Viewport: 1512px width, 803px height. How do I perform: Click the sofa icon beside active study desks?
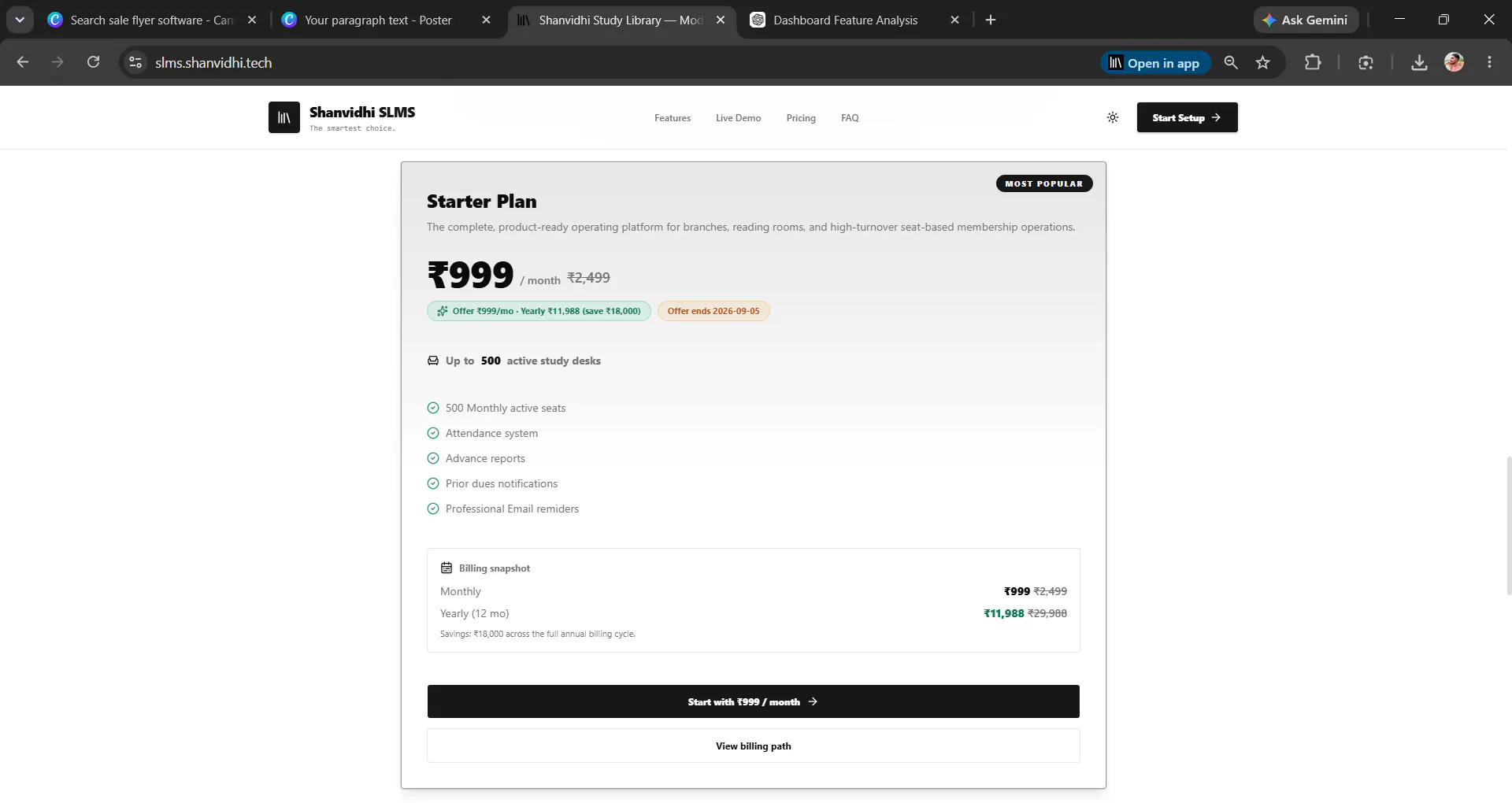click(x=433, y=361)
